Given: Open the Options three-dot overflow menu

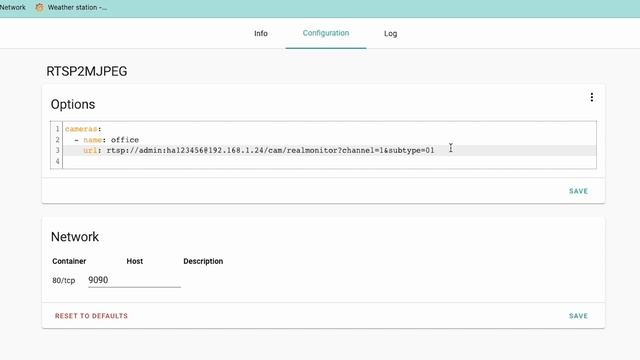Looking at the screenshot, I should 591,97.
